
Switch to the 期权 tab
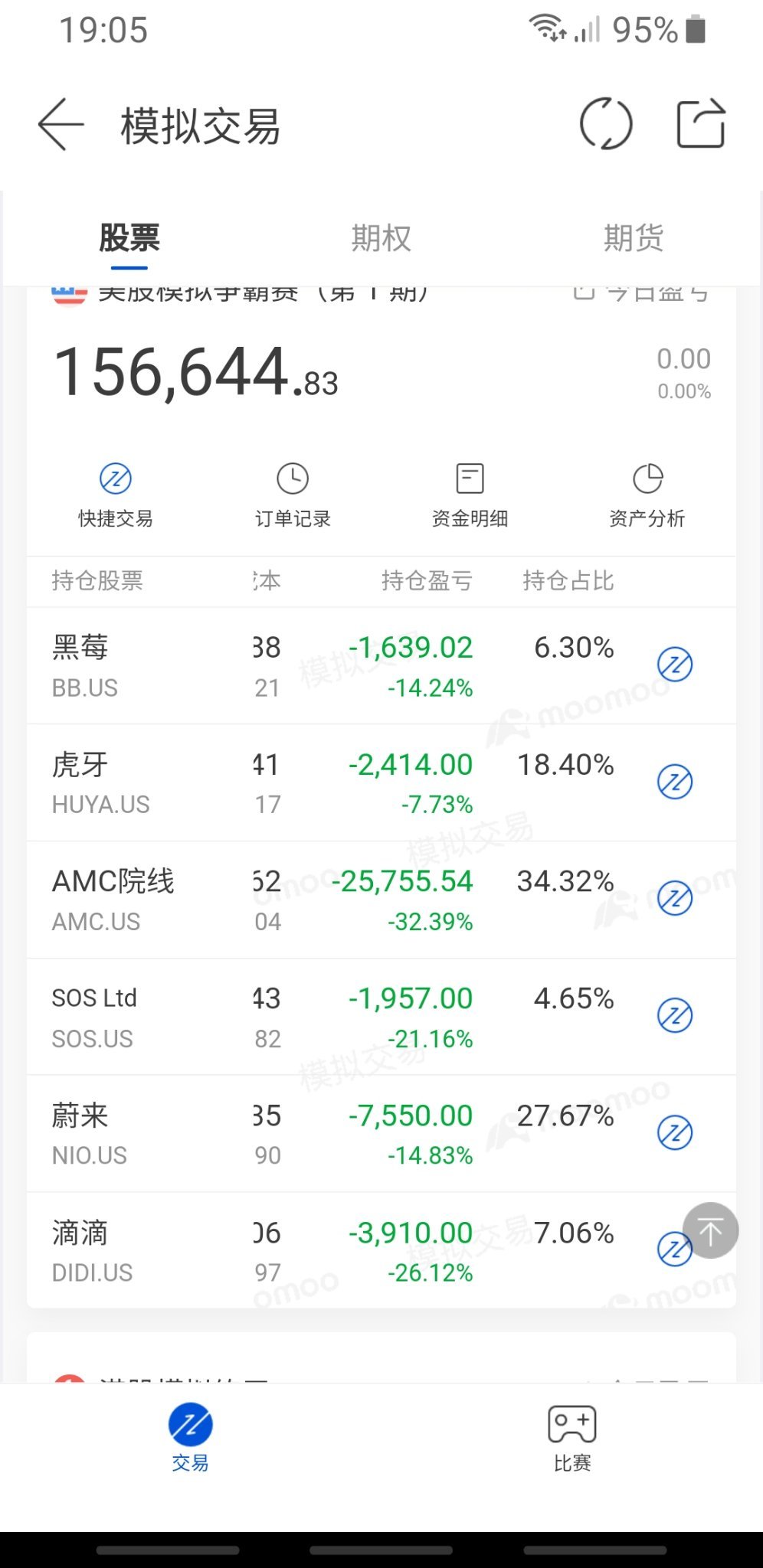tap(381, 238)
